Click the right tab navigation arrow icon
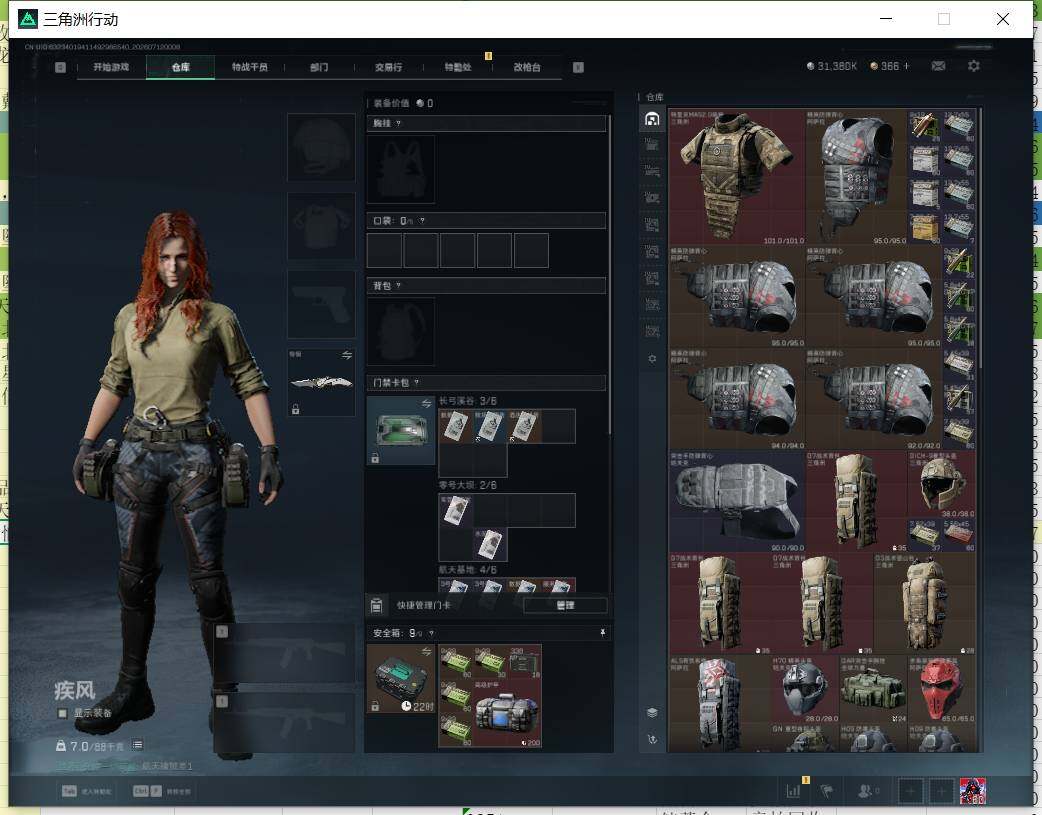 click(578, 67)
